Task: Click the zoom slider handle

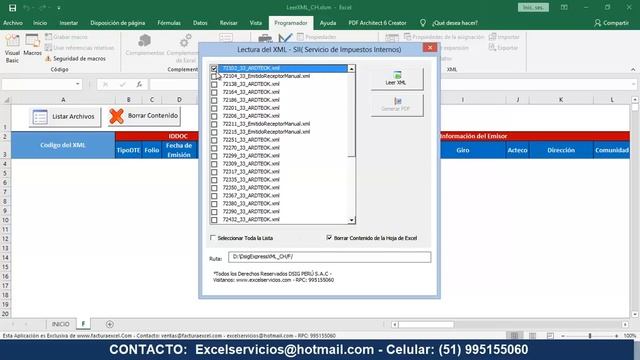Action: 590,336
